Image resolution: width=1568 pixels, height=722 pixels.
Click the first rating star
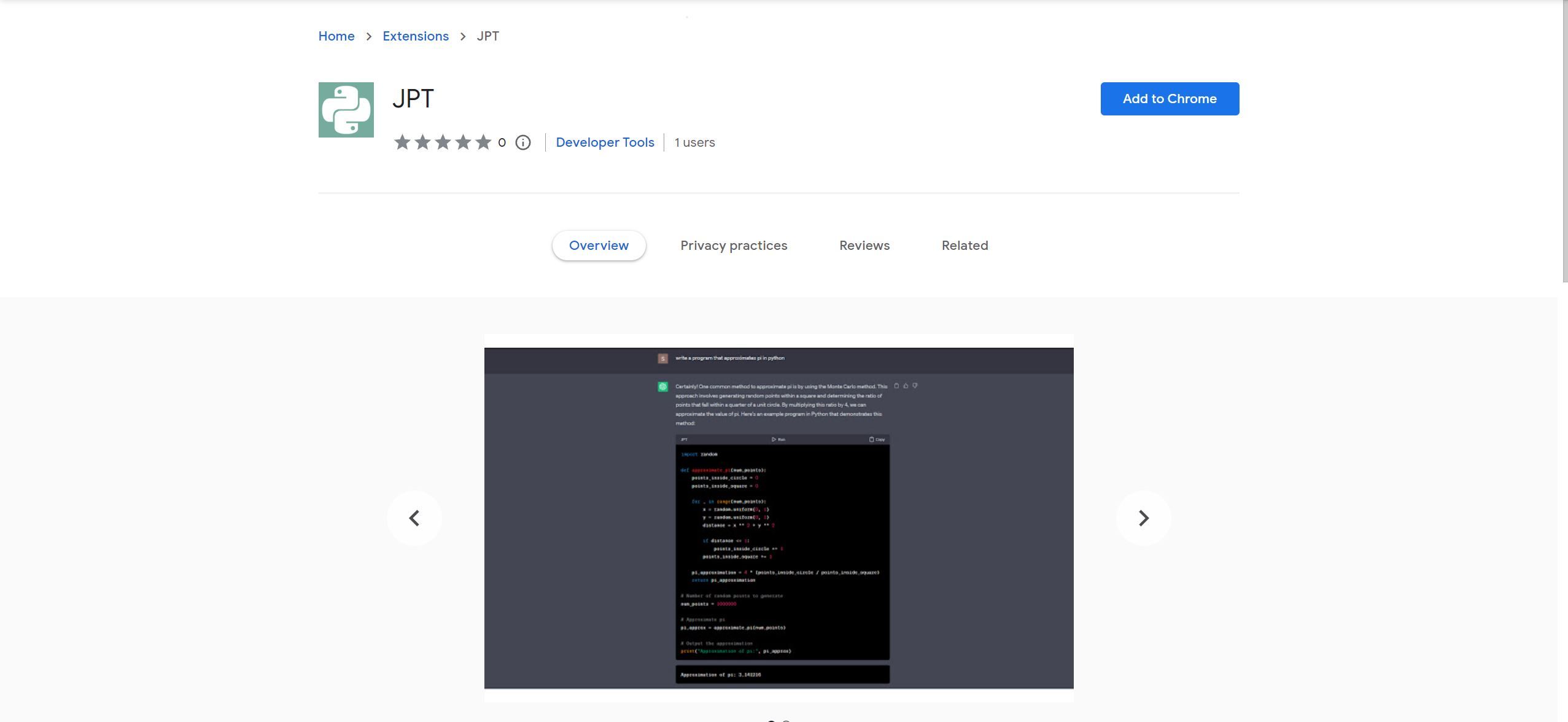coord(402,142)
